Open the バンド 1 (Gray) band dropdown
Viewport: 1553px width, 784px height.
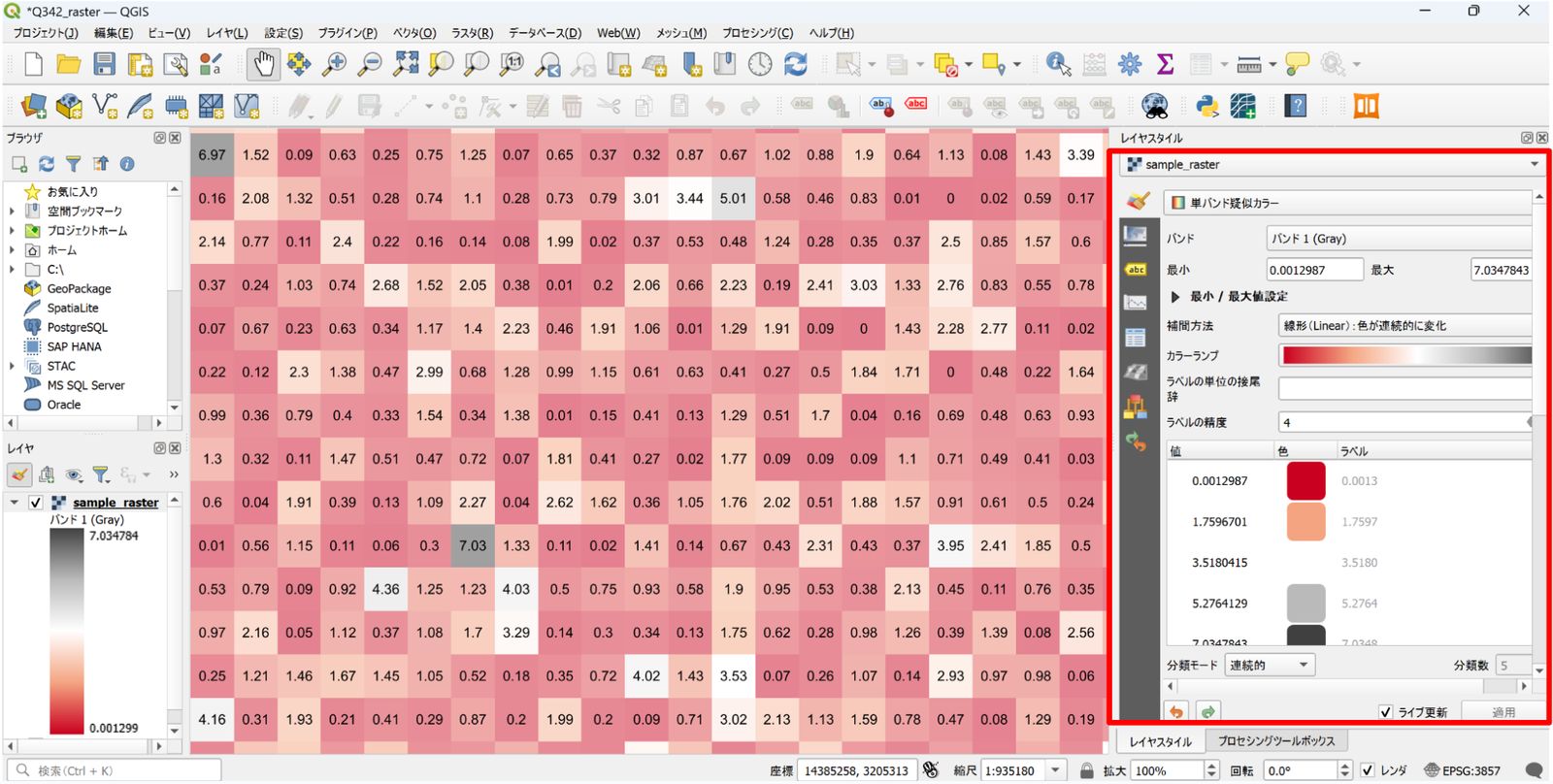[x=1400, y=239]
